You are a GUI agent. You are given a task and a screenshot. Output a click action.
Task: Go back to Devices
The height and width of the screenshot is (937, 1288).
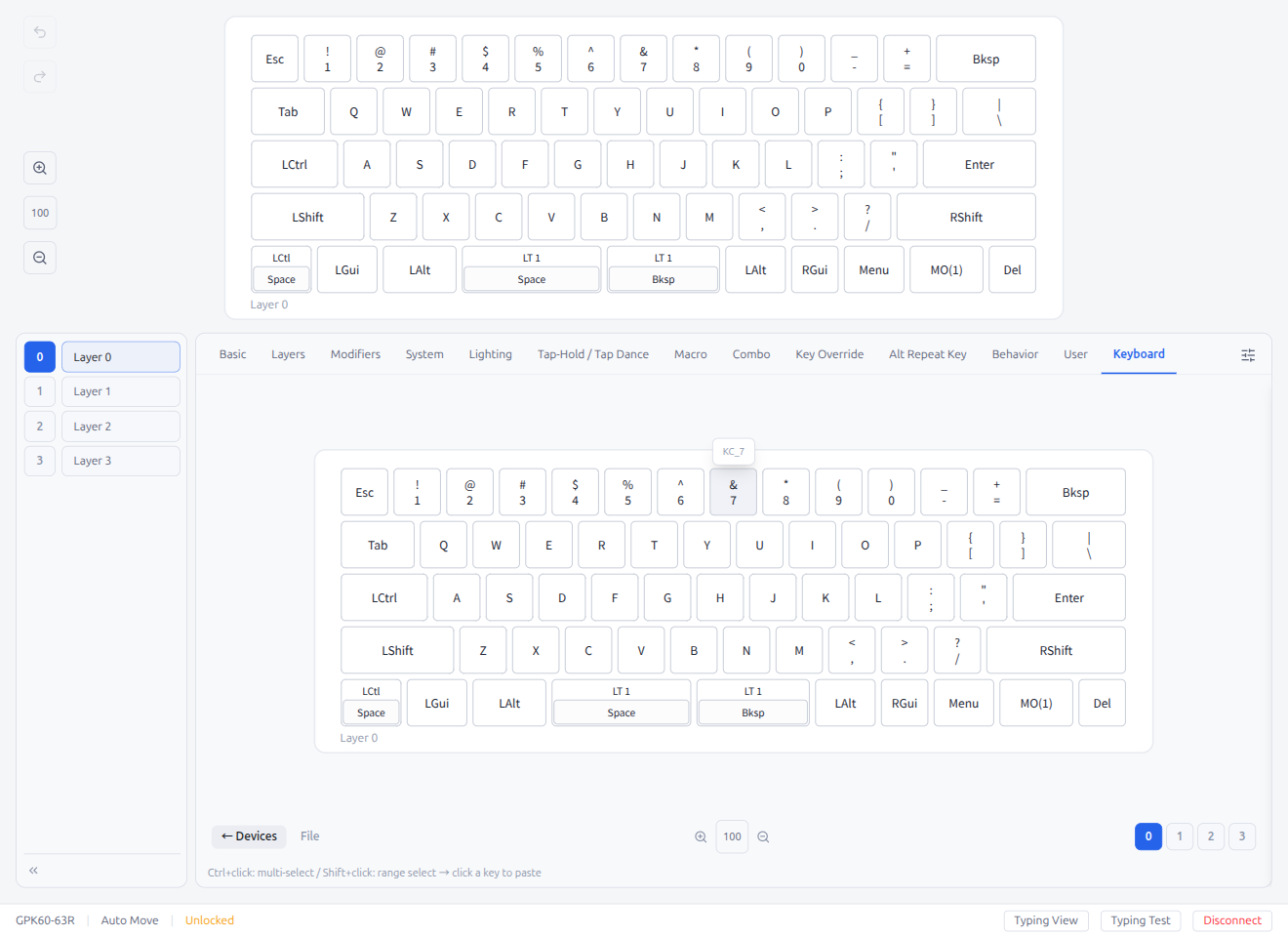point(248,836)
